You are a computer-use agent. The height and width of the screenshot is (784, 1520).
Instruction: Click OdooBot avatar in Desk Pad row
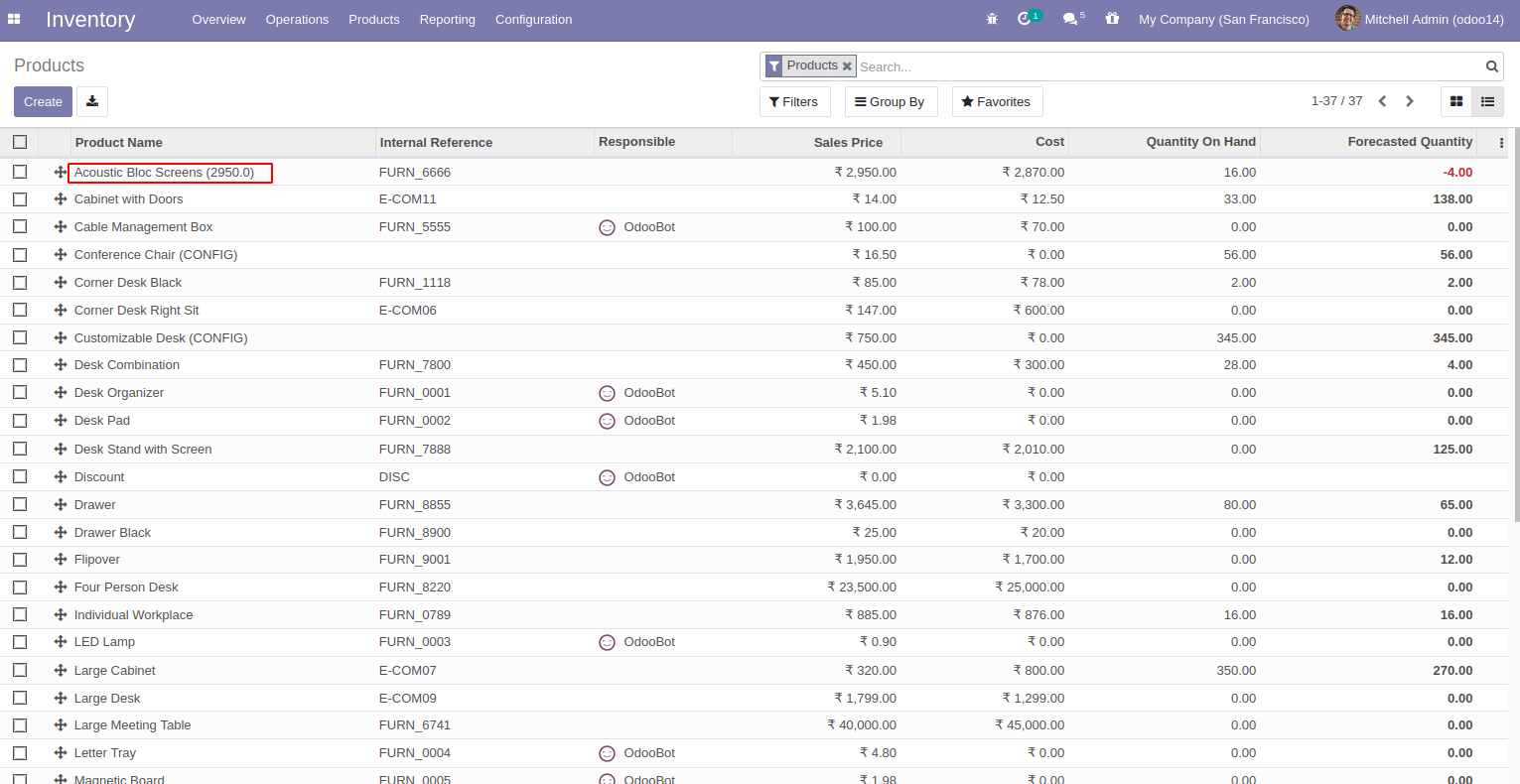point(607,421)
